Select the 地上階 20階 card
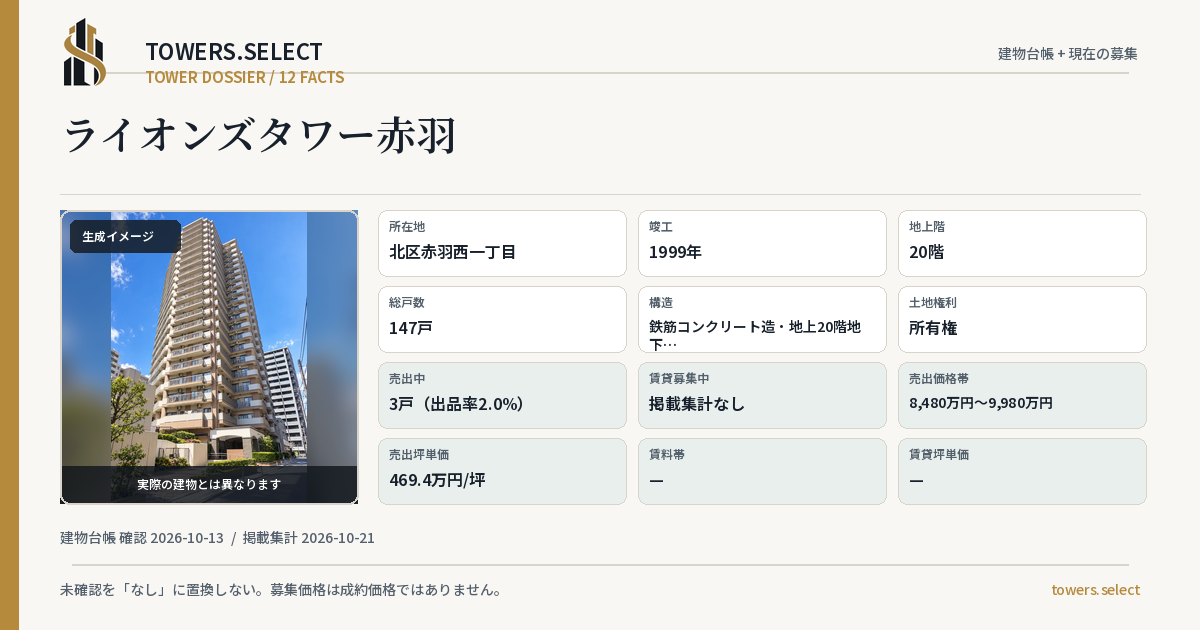This screenshot has width=1200, height=630. 1022,243
